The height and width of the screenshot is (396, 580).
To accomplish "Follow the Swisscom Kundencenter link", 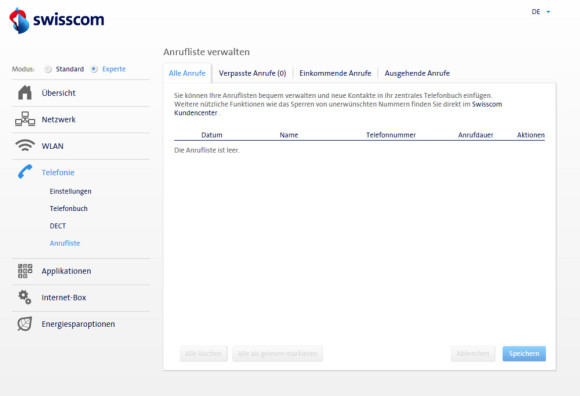I will [338, 109].
